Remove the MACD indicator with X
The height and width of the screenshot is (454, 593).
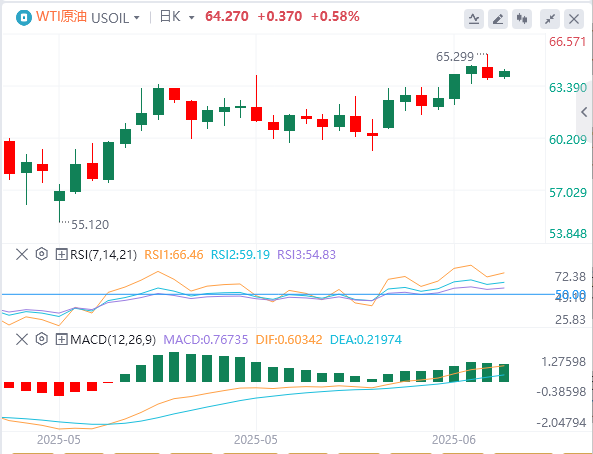point(22,339)
